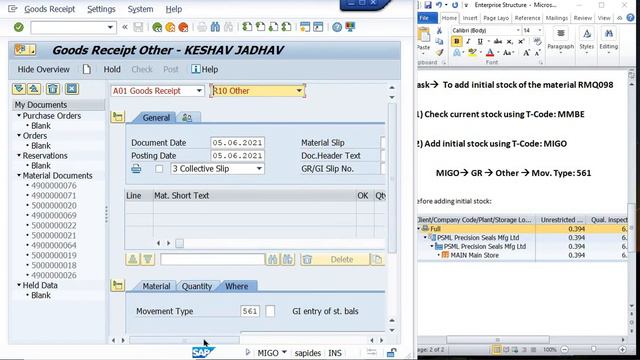Viewport: 640px width, 360px height.
Task: Click the First Page icon in SAP toolbar
Action: (x=247, y=27)
